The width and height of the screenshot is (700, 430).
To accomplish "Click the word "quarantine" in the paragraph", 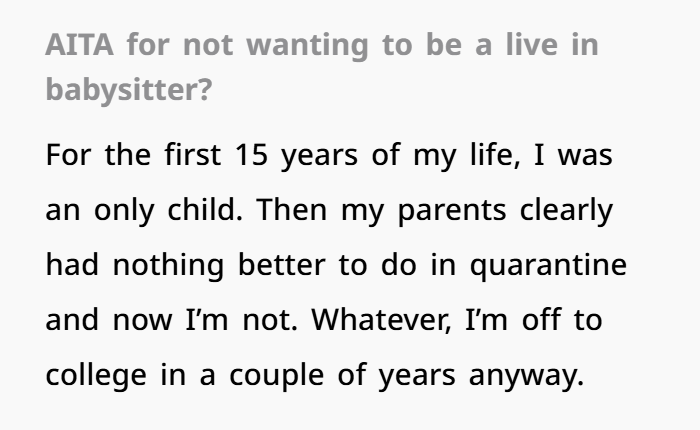I will pyautogui.click(x=548, y=266).
